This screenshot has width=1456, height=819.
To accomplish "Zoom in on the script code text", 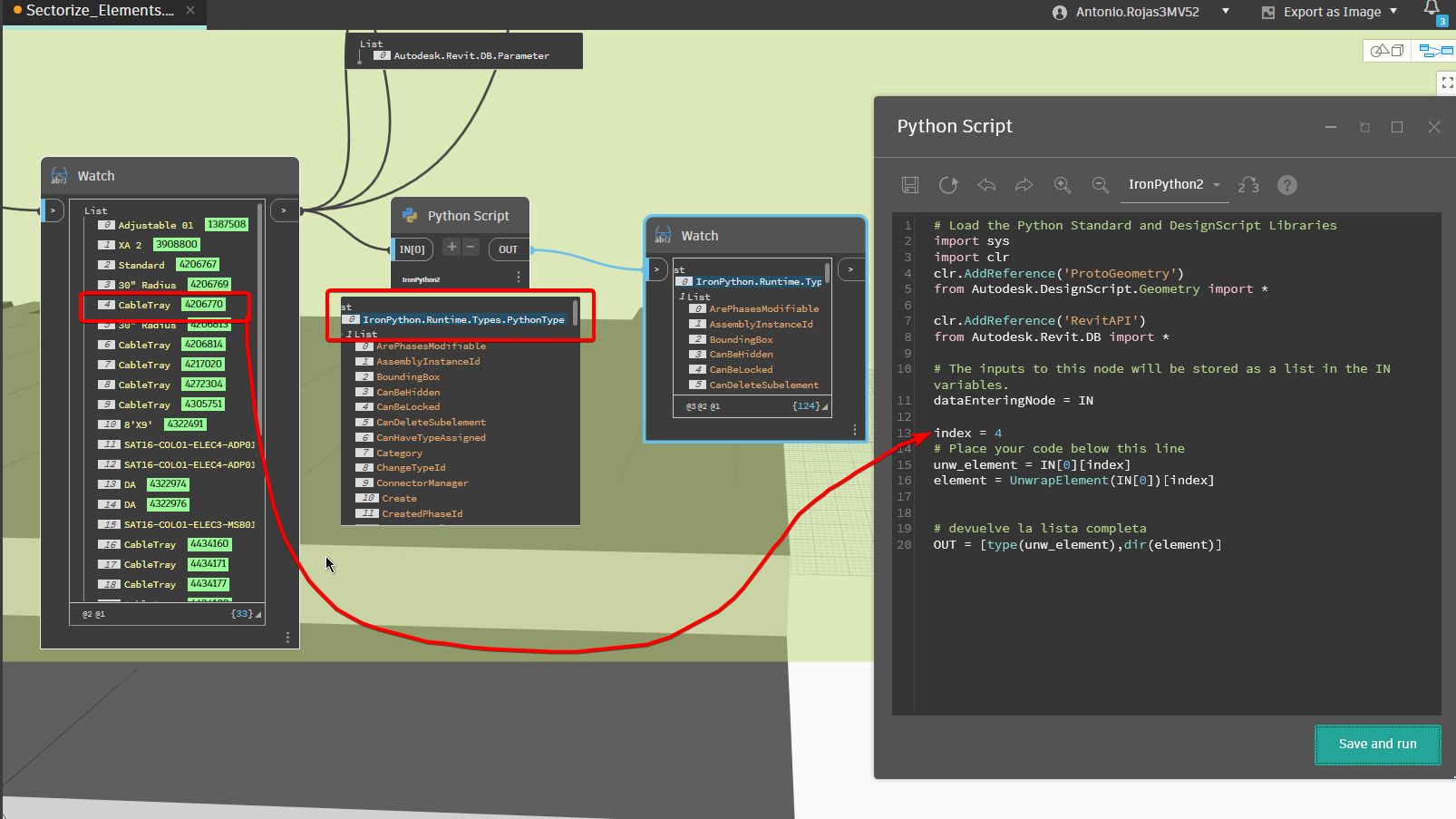I will tap(1063, 184).
